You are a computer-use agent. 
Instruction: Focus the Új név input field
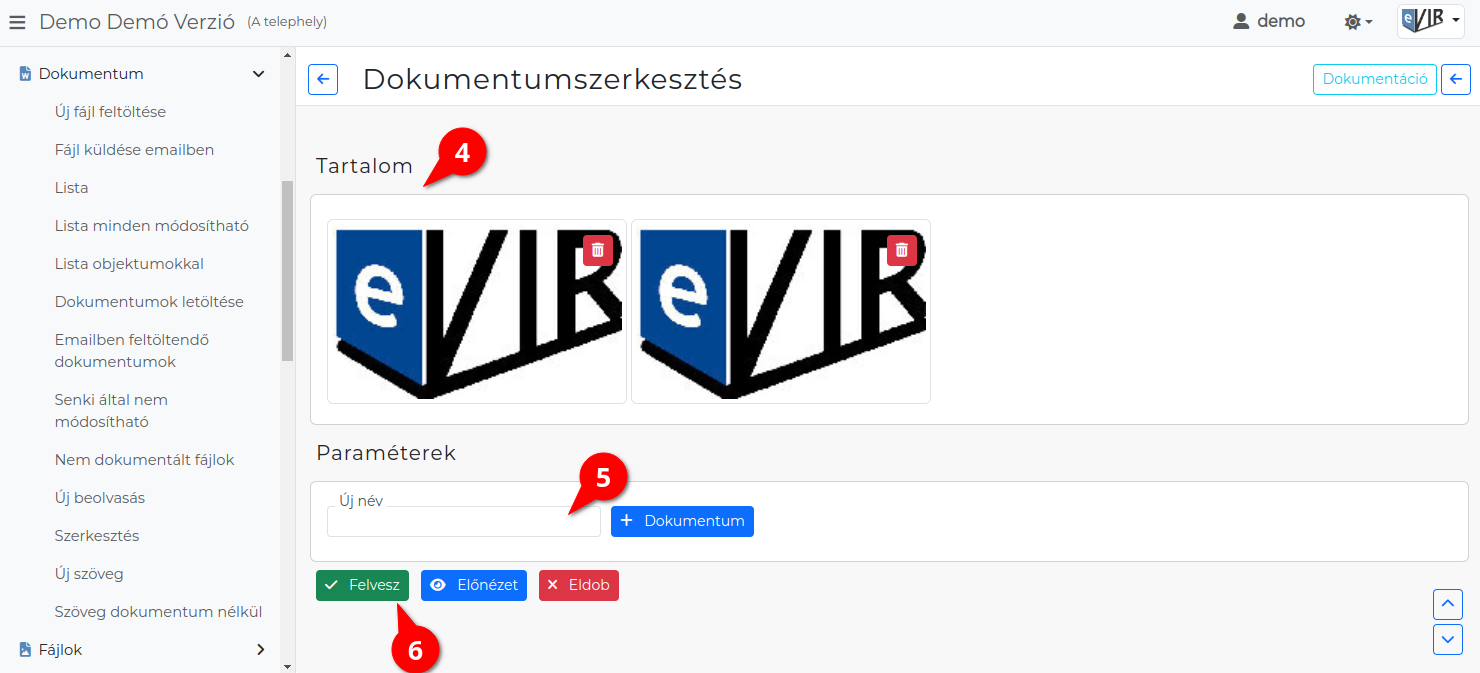coord(464,521)
